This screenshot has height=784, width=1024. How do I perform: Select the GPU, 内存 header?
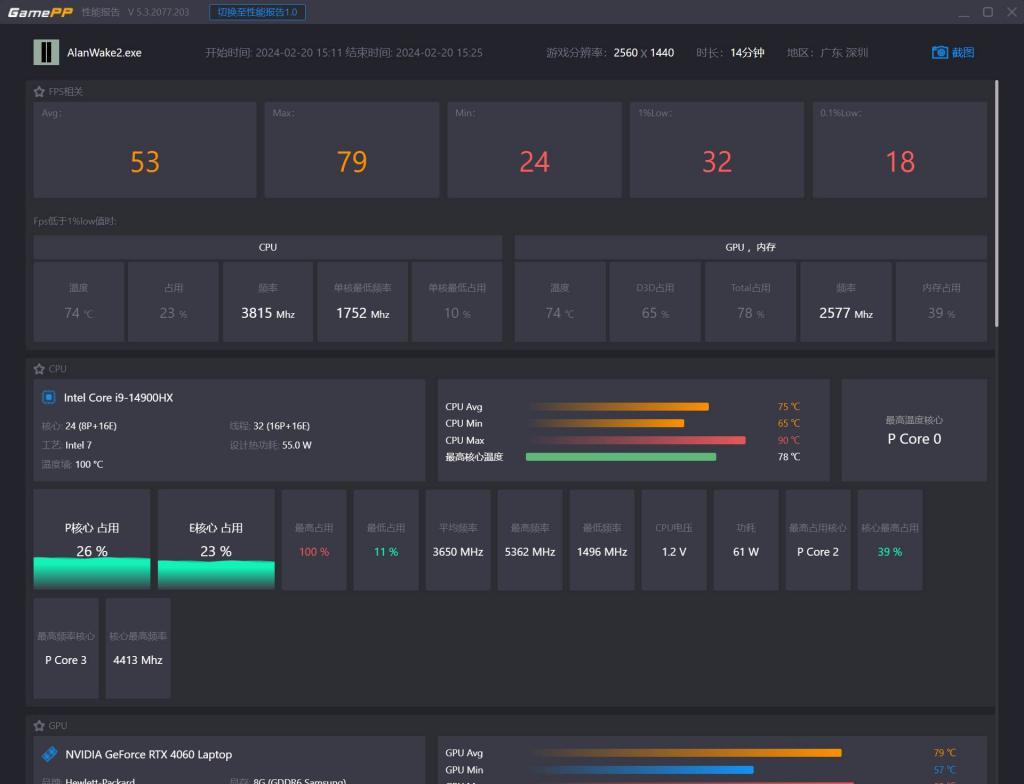[750, 247]
